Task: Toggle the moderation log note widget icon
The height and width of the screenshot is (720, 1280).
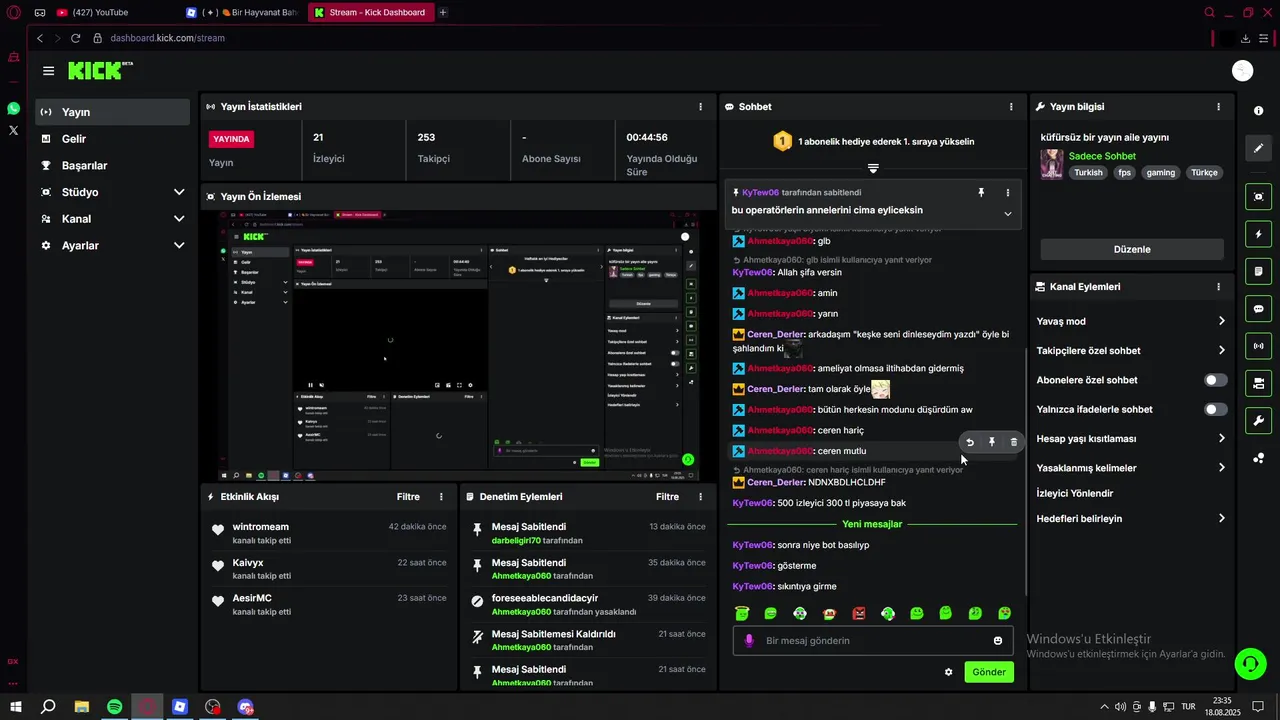Action: pyautogui.click(x=1258, y=271)
